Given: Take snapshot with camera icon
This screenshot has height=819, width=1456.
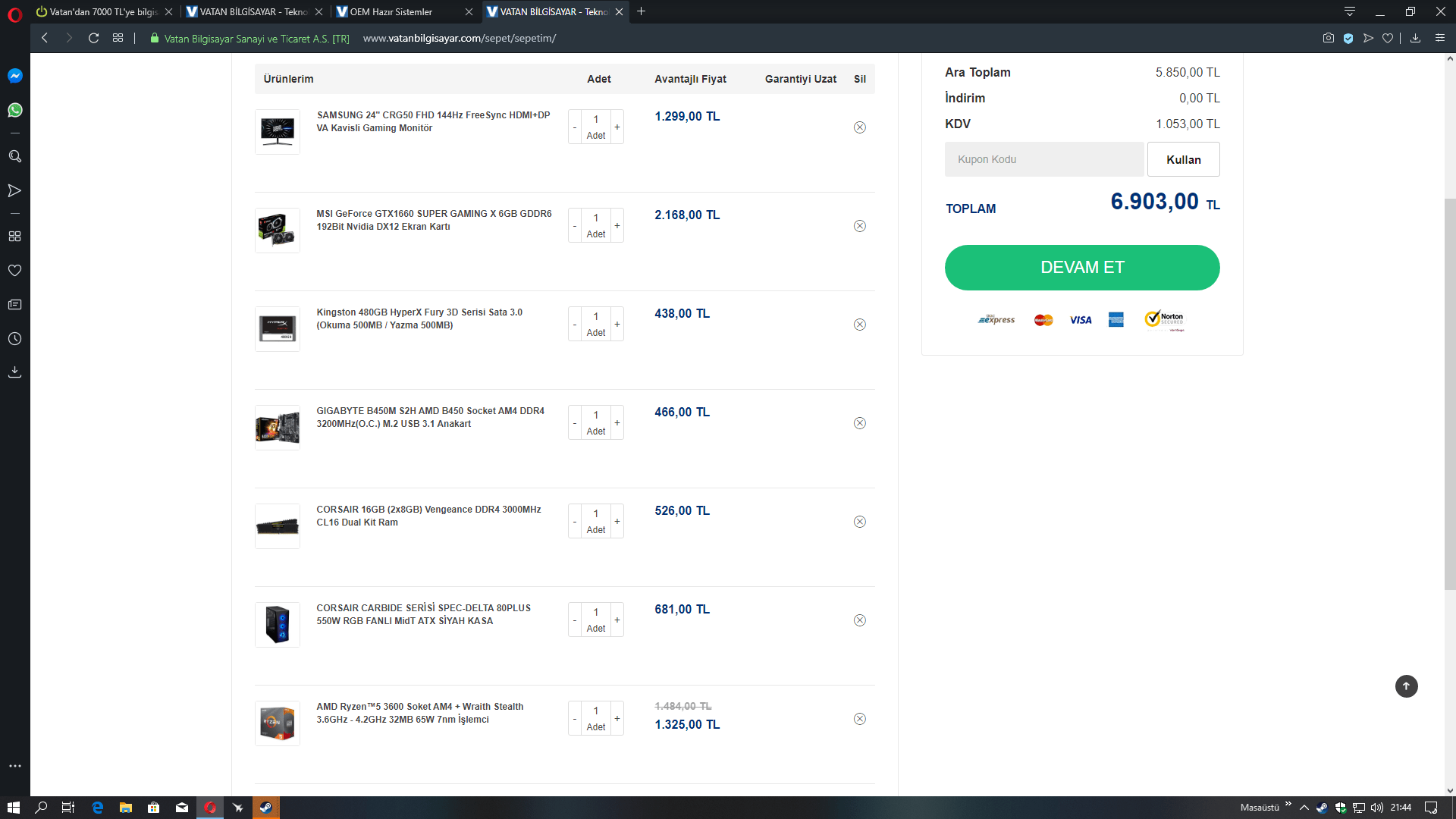Looking at the screenshot, I should 1328,38.
